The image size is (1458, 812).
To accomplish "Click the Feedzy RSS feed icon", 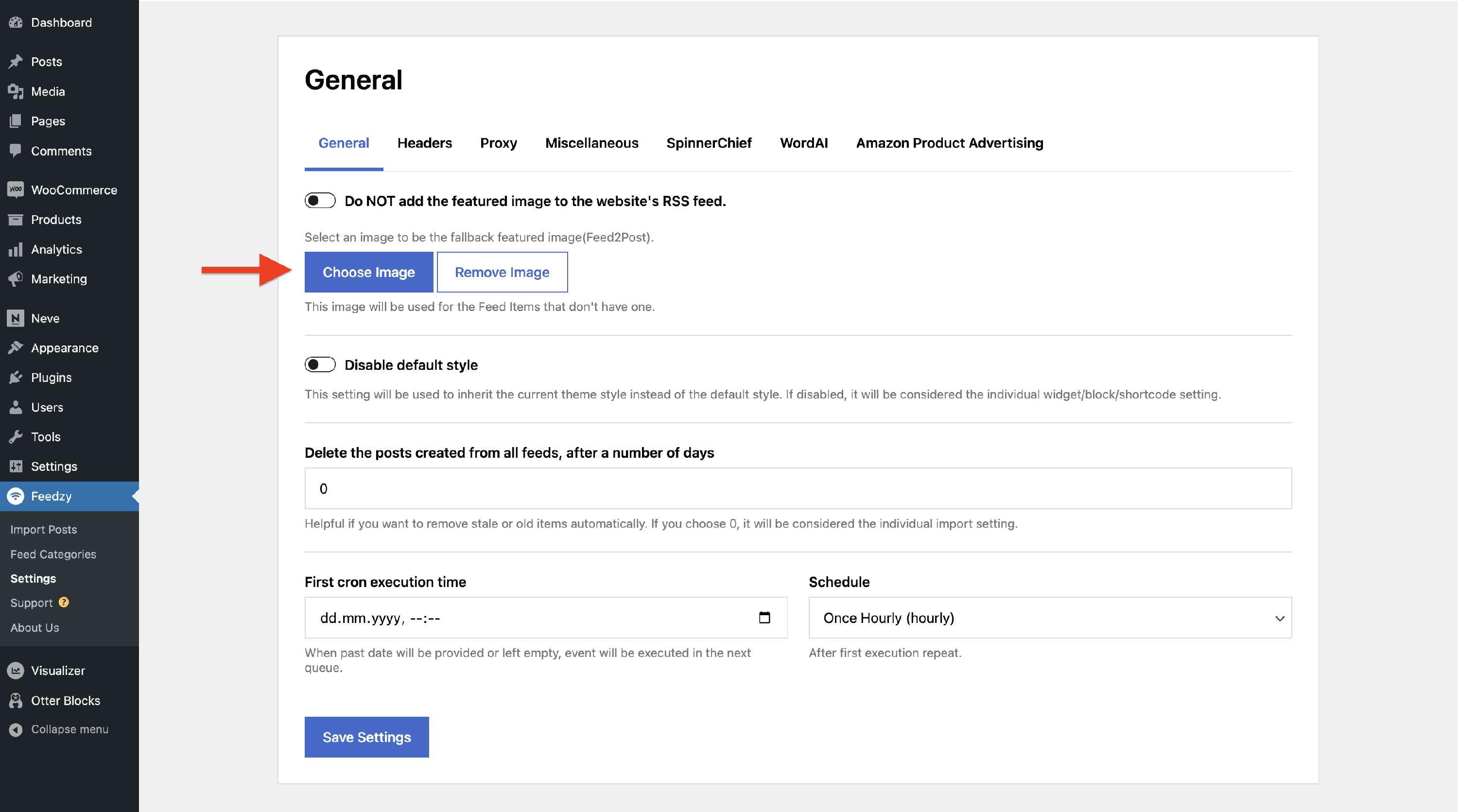I will click(15, 496).
